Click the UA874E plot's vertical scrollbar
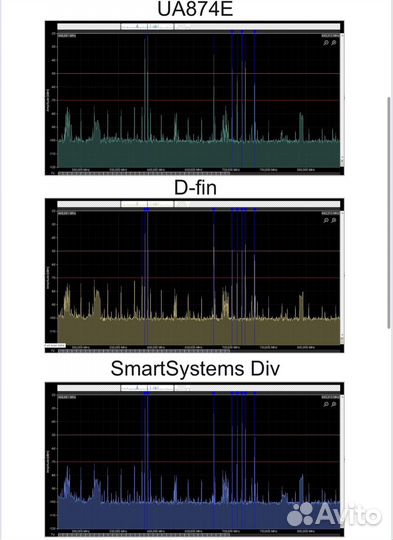393x540 pixels. [342, 100]
